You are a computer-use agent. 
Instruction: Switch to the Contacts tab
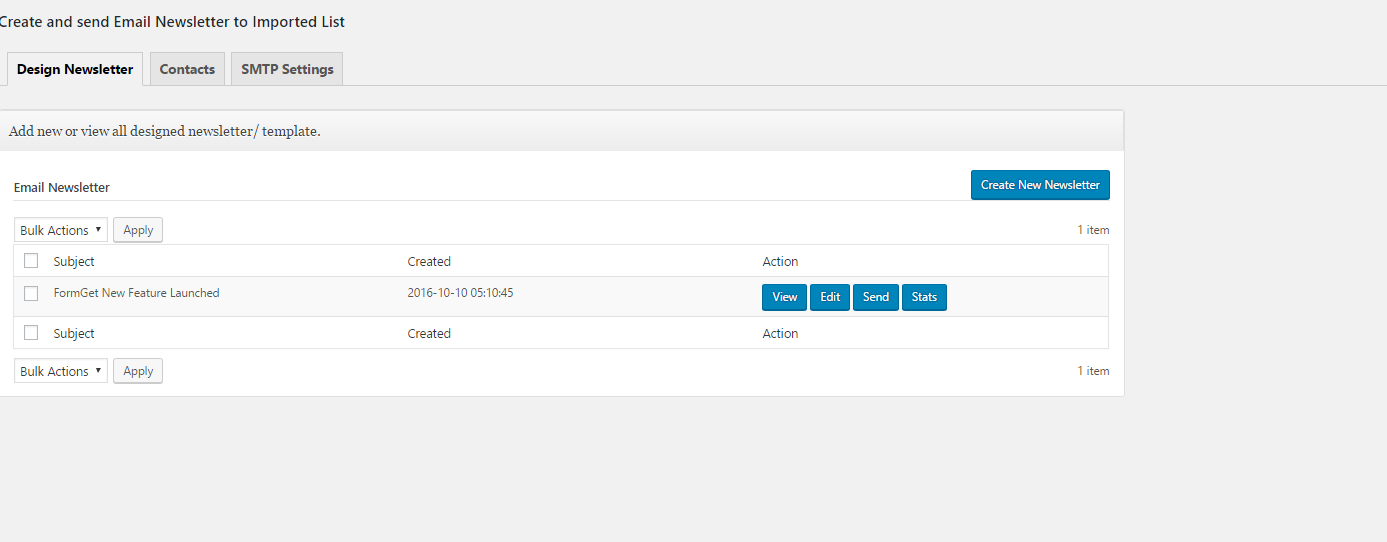[x=187, y=69]
